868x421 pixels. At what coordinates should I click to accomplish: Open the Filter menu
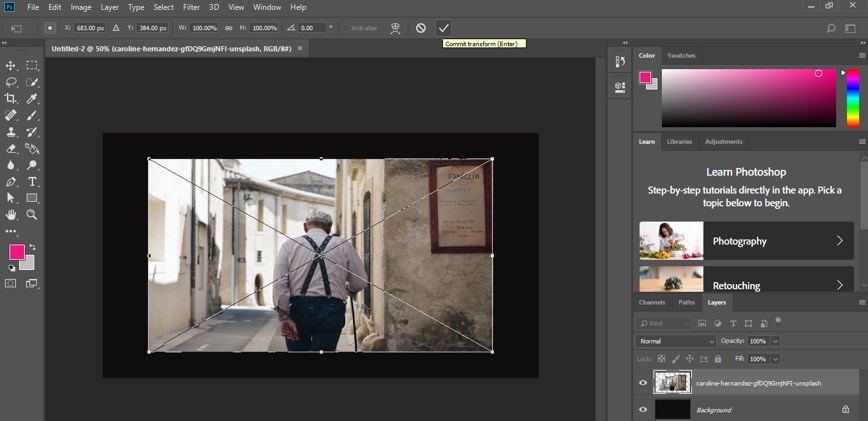(191, 7)
